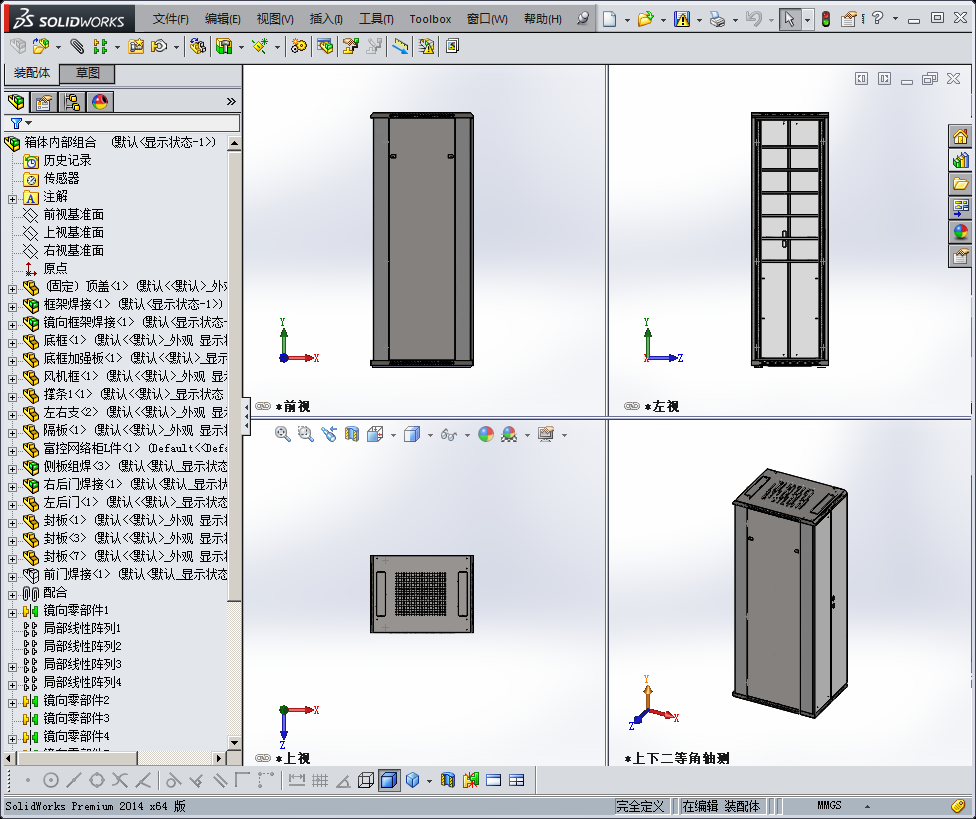976x819 pixels.
Task: Open the Options icon beside rebuild
Action: [x=848, y=19]
